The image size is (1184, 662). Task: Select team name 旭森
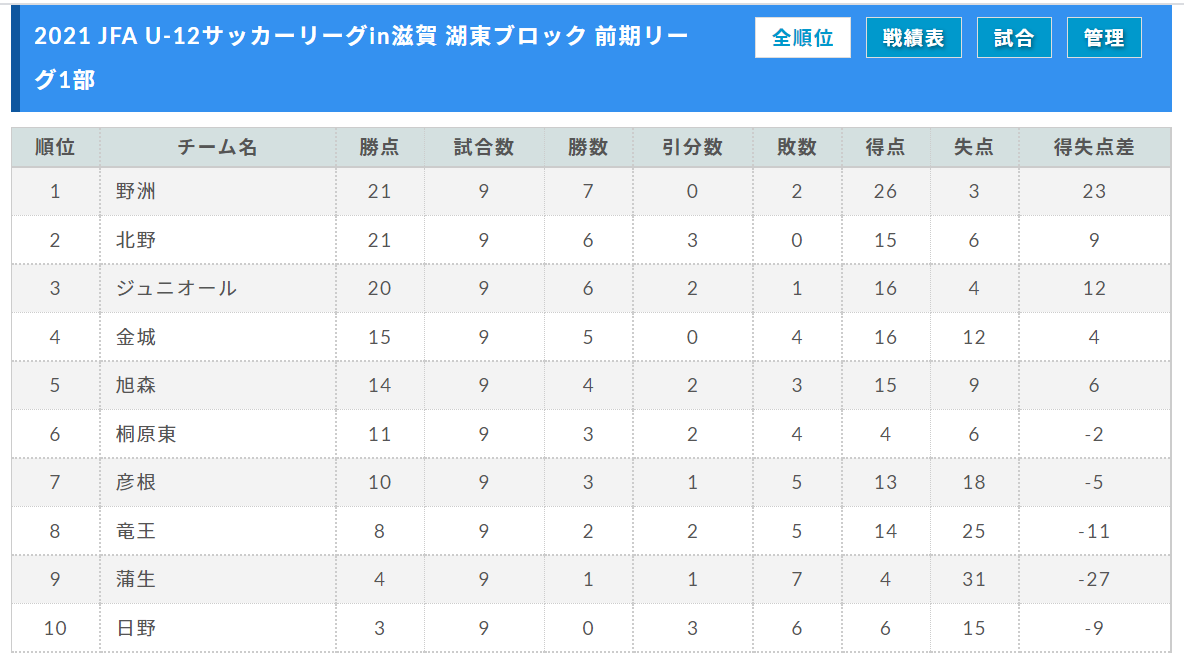(136, 386)
